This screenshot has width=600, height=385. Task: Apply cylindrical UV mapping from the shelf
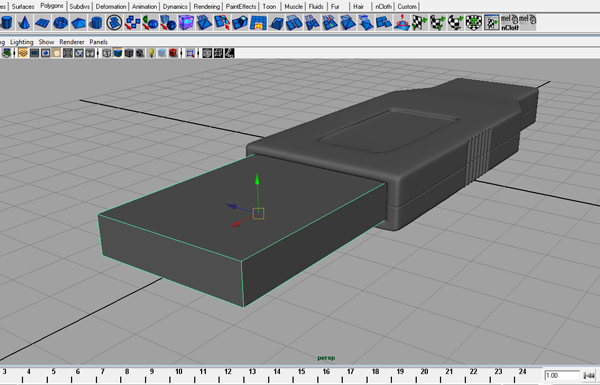click(437, 22)
